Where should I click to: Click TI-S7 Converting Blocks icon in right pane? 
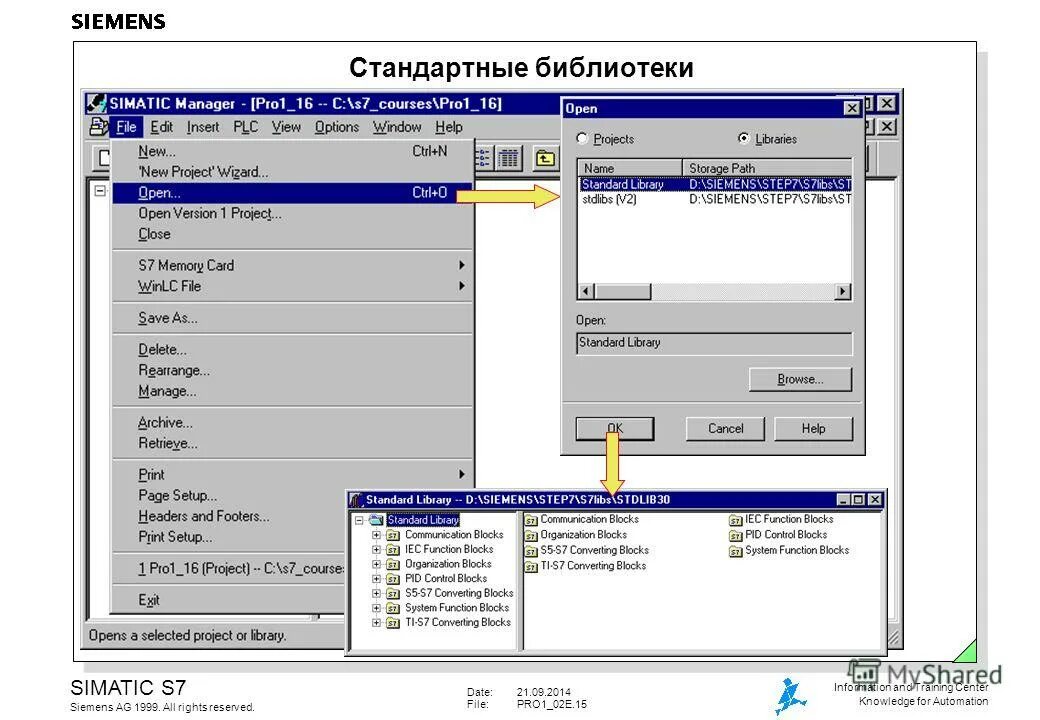click(531, 566)
